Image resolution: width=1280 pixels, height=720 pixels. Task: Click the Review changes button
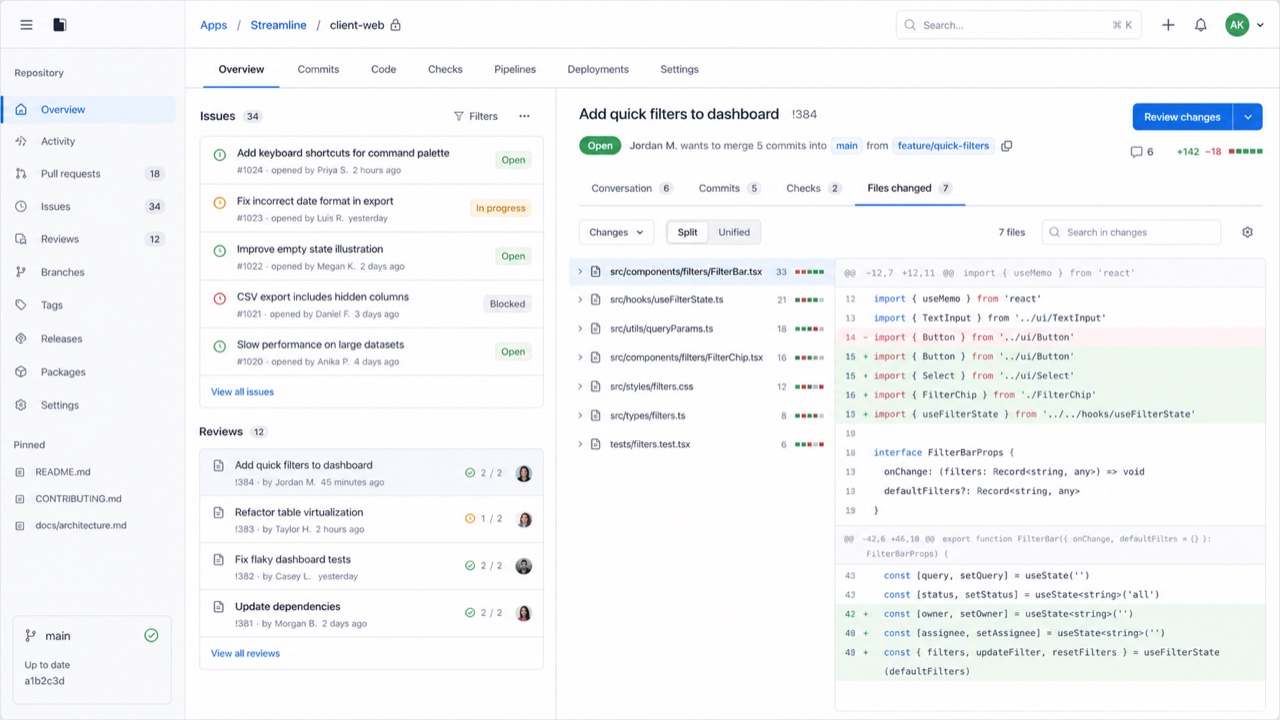click(1182, 117)
